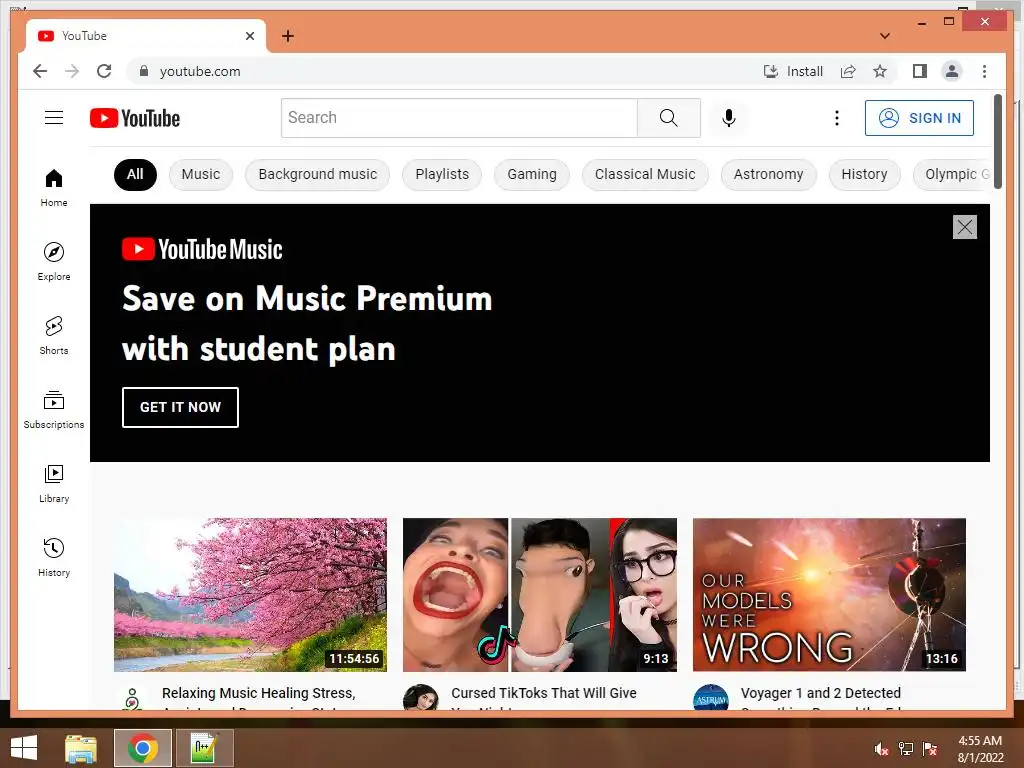The width and height of the screenshot is (1024, 768).
Task: Open the relaxing music channel avatar
Action: tap(132, 697)
